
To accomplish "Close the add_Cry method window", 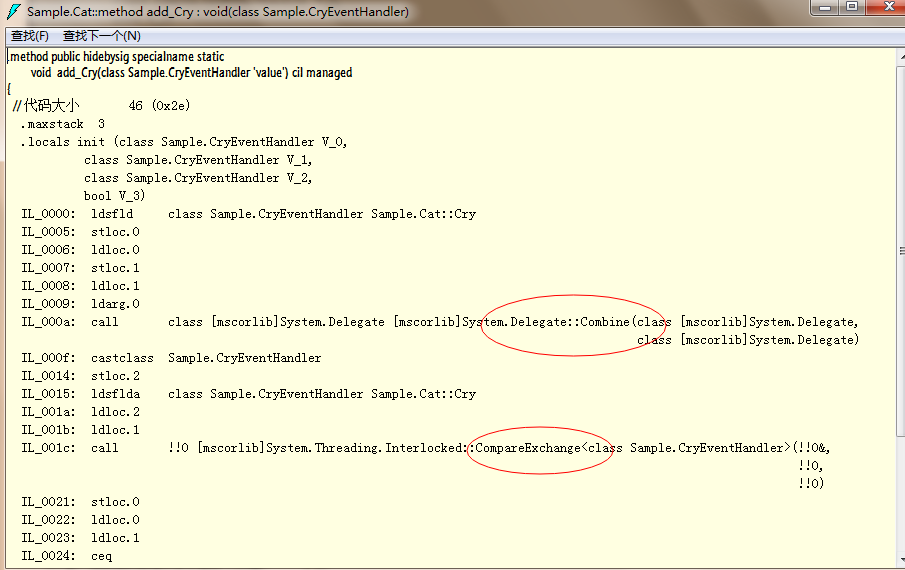I will pyautogui.click(x=888, y=7).
